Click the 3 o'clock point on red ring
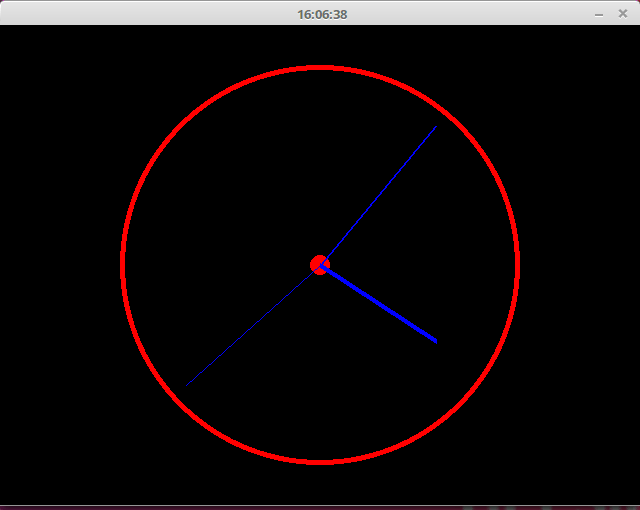The image size is (640, 510). pos(517,265)
